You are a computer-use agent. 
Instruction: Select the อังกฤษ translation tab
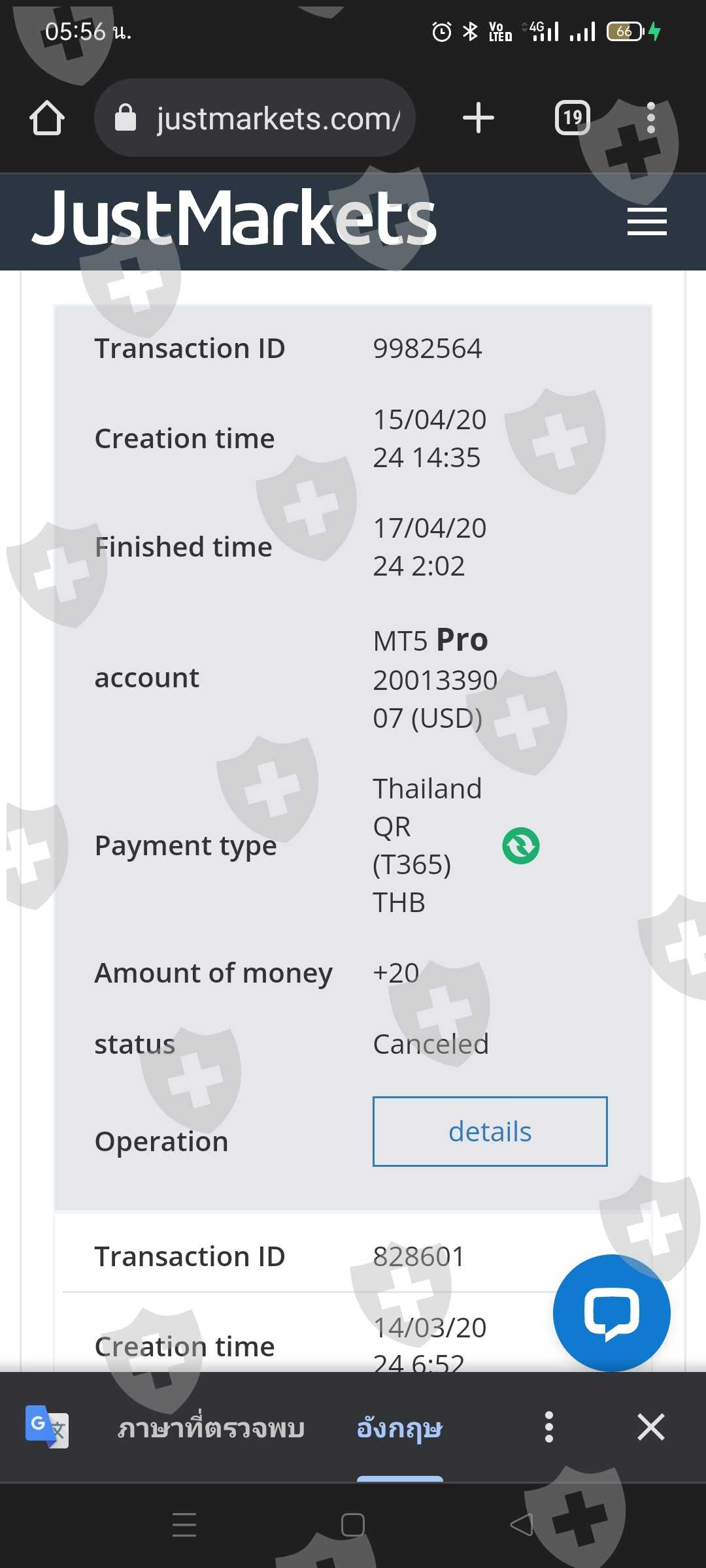(399, 1428)
